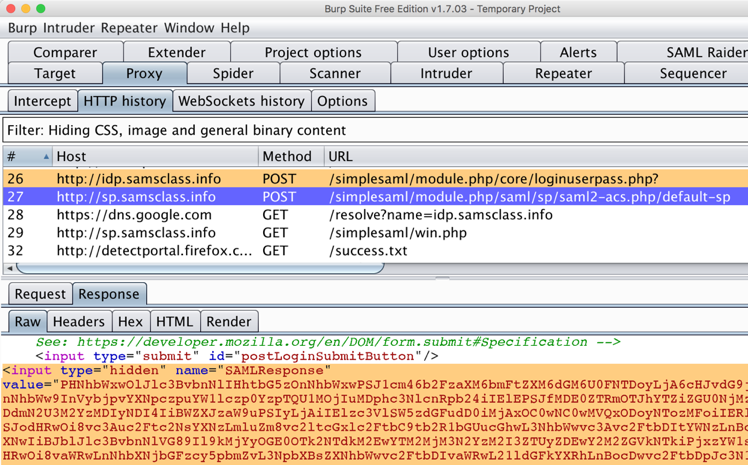Image resolution: width=748 pixels, height=465 pixels.
Task: Select the HTTP history sub-tab
Action: [125, 101]
